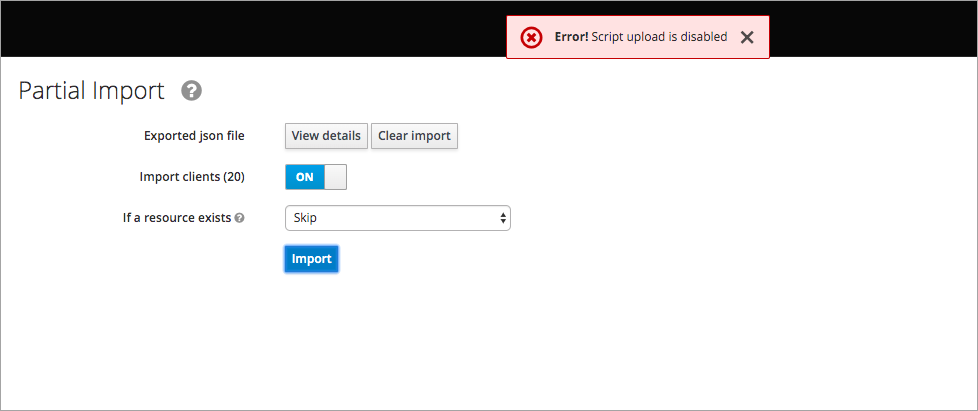This screenshot has height=411, width=978.
Task: Click the black header bar at top
Action: [249, 29]
